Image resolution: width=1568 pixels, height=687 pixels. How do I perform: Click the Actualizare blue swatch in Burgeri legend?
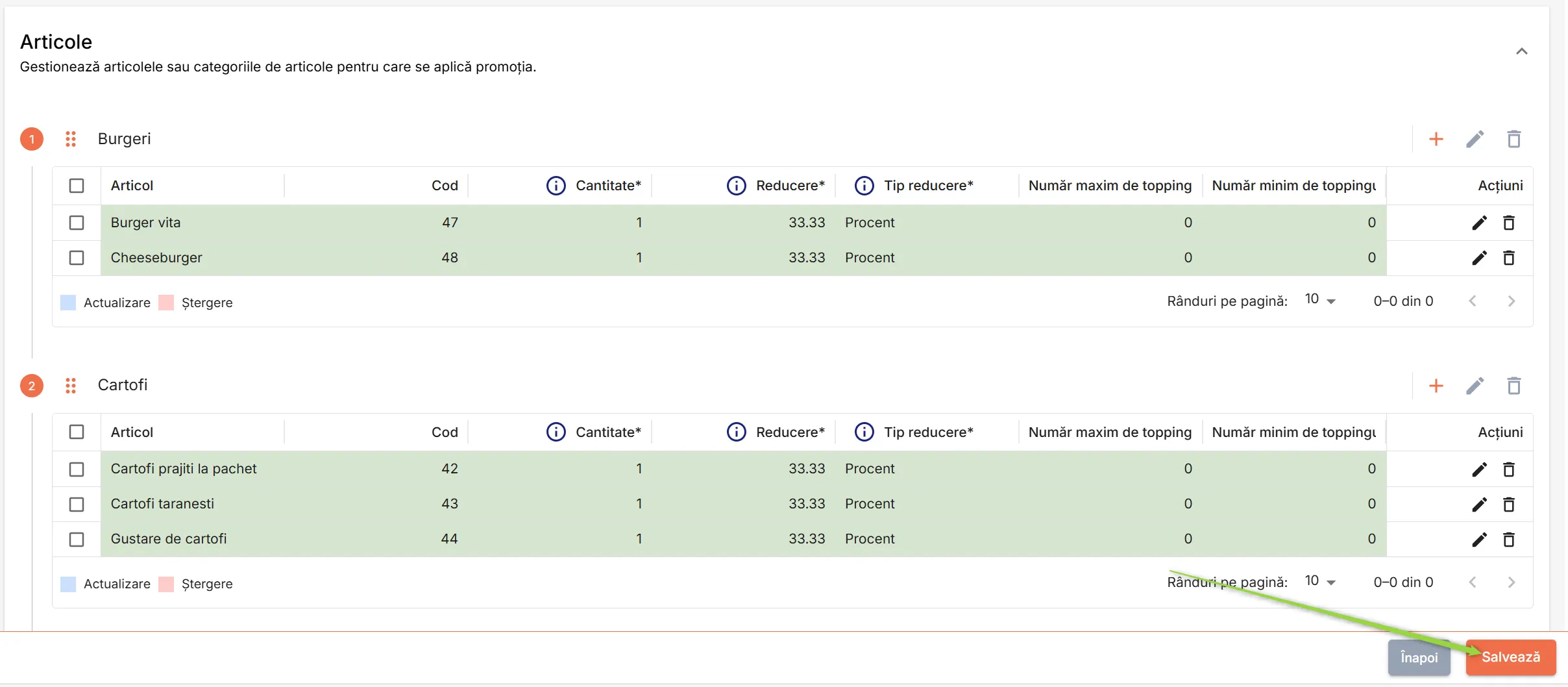tap(68, 303)
